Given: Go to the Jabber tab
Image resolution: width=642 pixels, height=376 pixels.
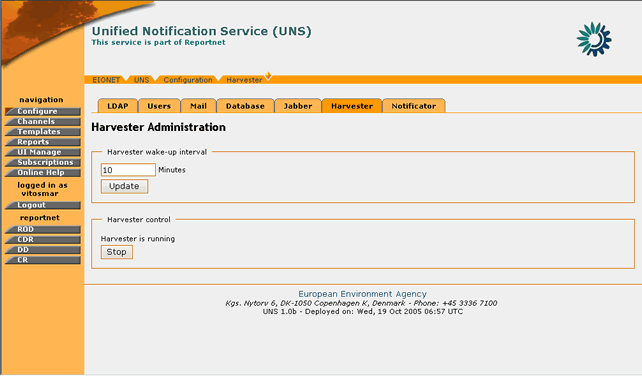Looking at the screenshot, I should pyautogui.click(x=298, y=106).
